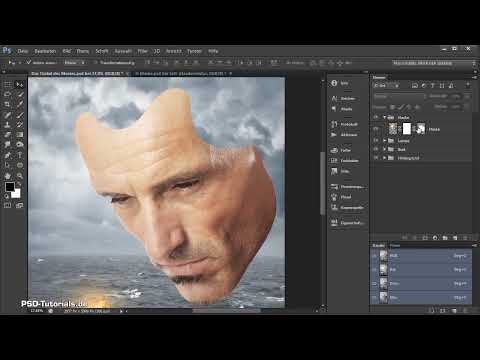
Task: Toggle visibility of the Blau channel
Action: click(375, 297)
